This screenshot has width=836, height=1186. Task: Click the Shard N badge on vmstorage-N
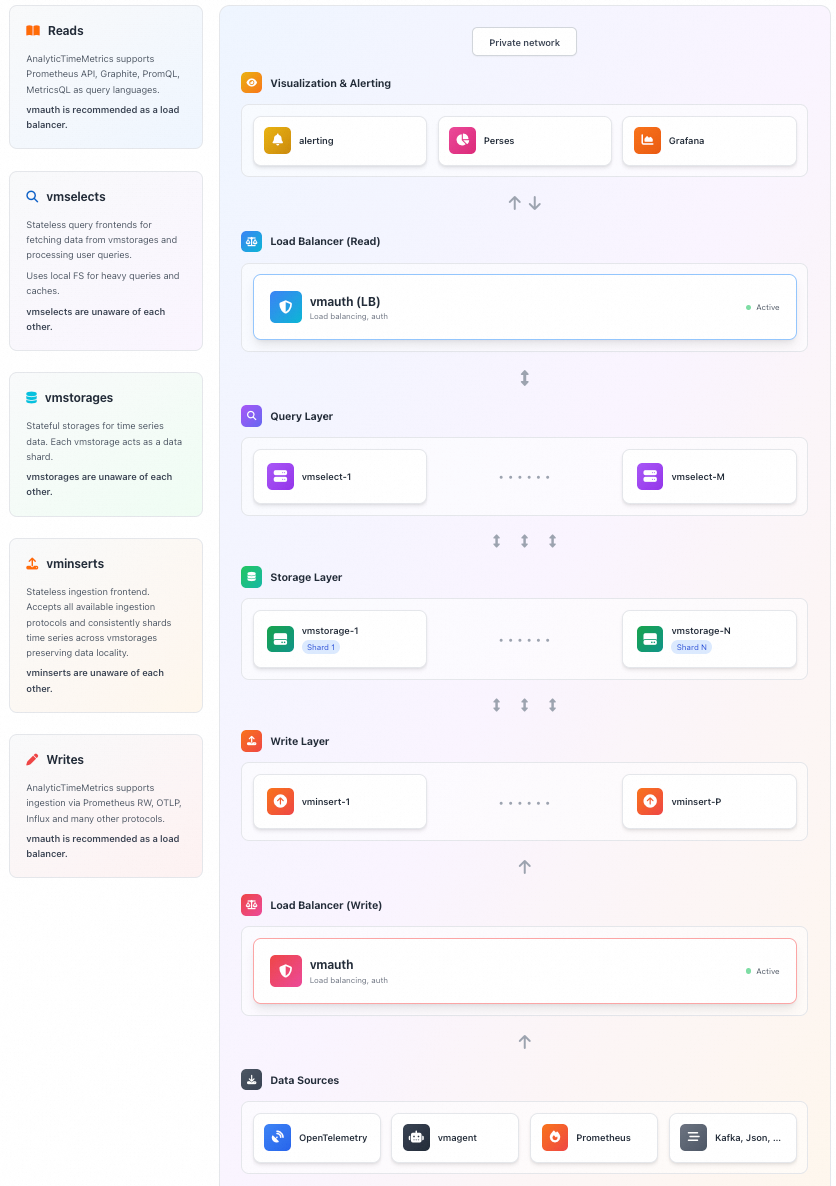[691, 647]
